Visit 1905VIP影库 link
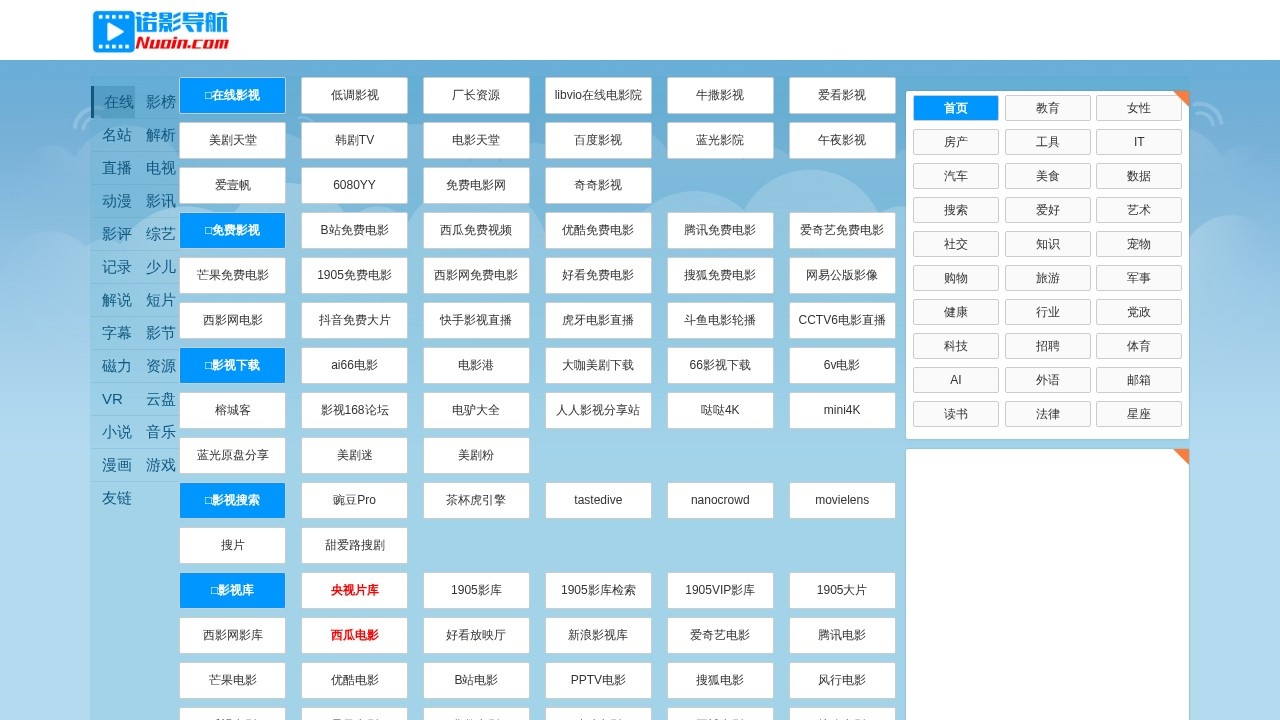 [x=720, y=591]
